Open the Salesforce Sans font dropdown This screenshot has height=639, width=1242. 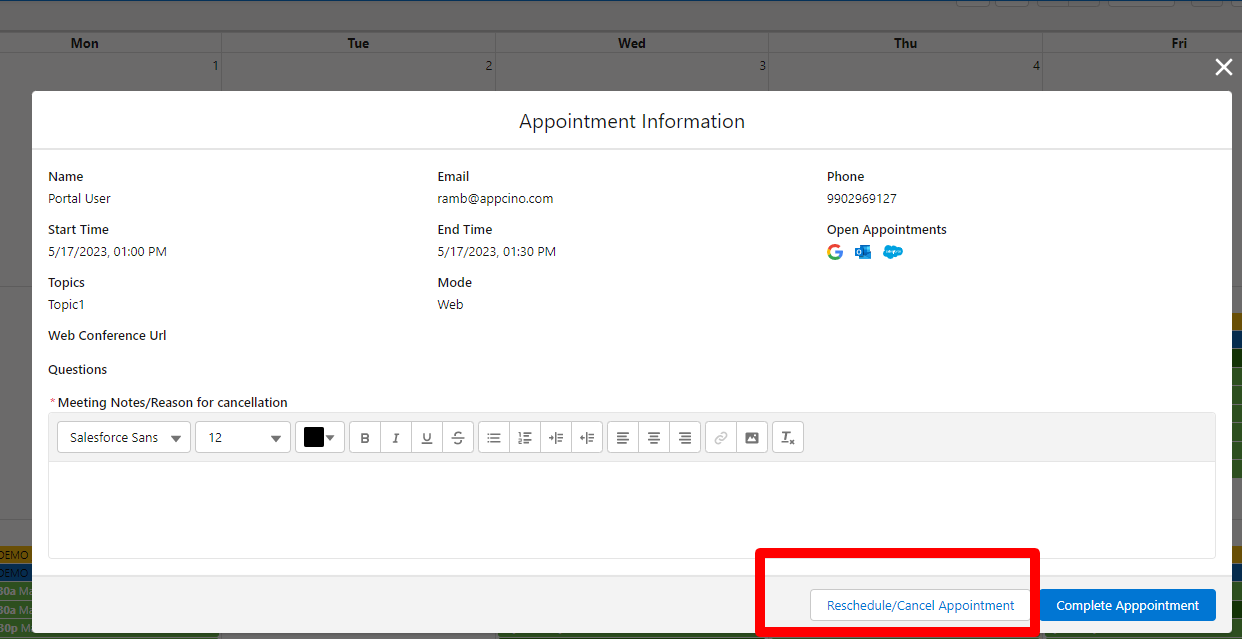[x=124, y=438]
